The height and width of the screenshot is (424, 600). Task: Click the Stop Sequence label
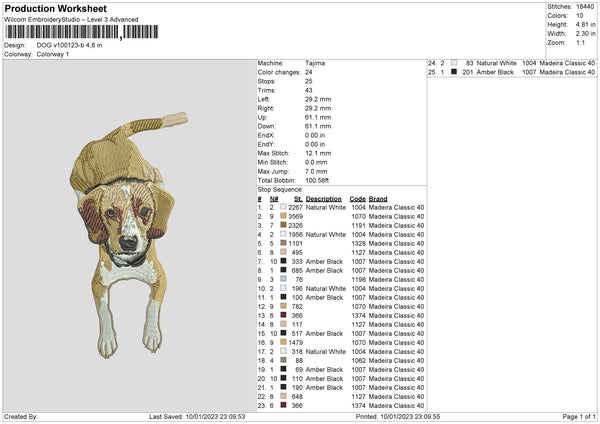[281, 188]
